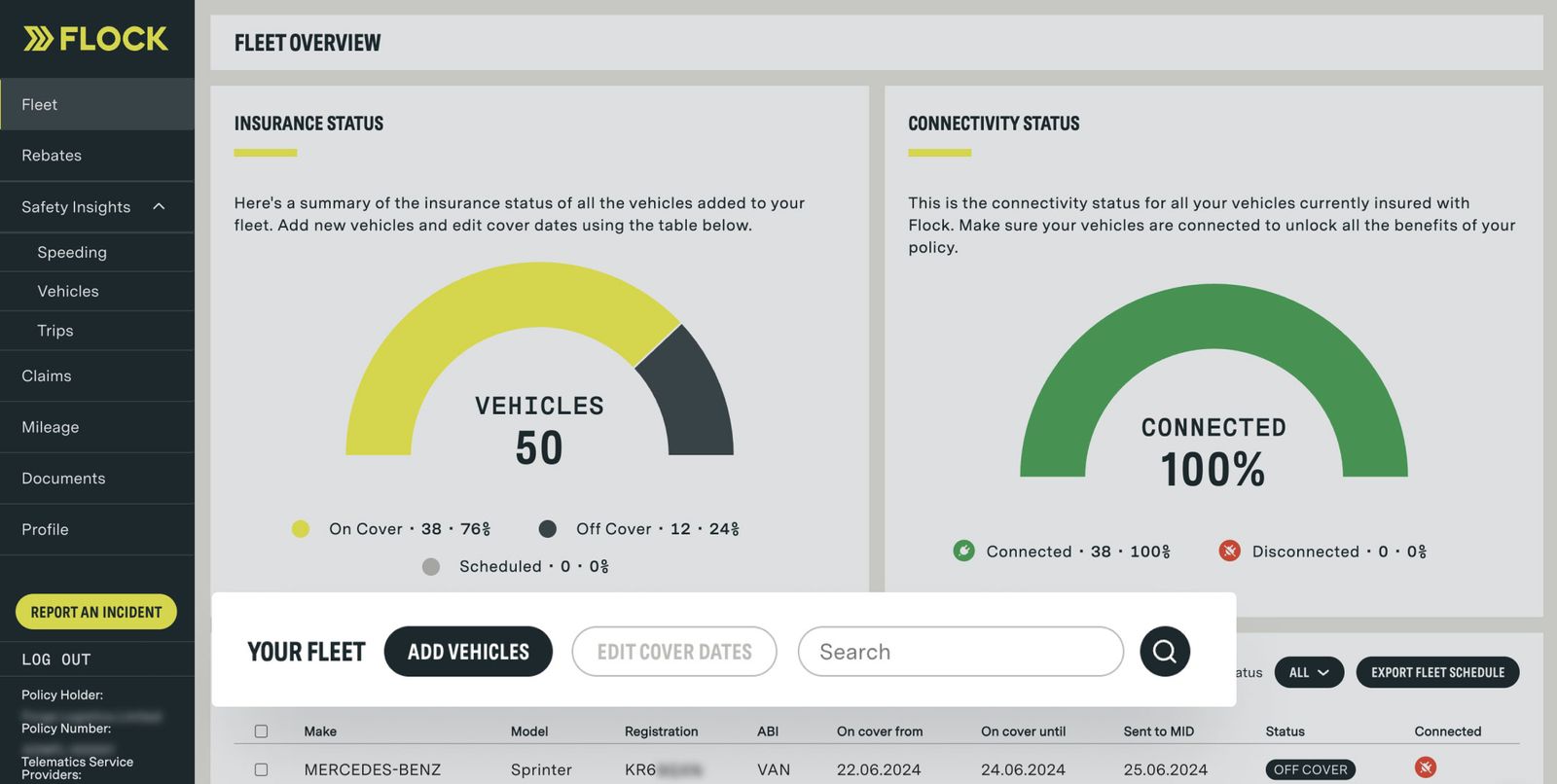Click the Scheduled 0 0% legend text
The image size is (1557, 784).
[534, 566]
